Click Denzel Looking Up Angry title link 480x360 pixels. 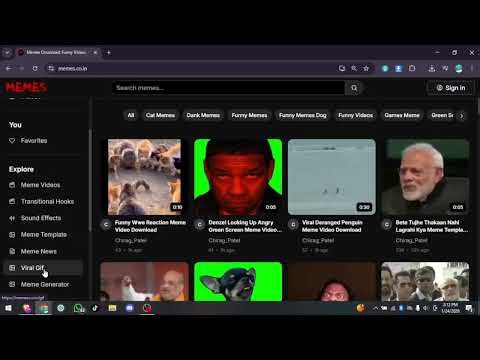pyautogui.click(x=245, y=226)
